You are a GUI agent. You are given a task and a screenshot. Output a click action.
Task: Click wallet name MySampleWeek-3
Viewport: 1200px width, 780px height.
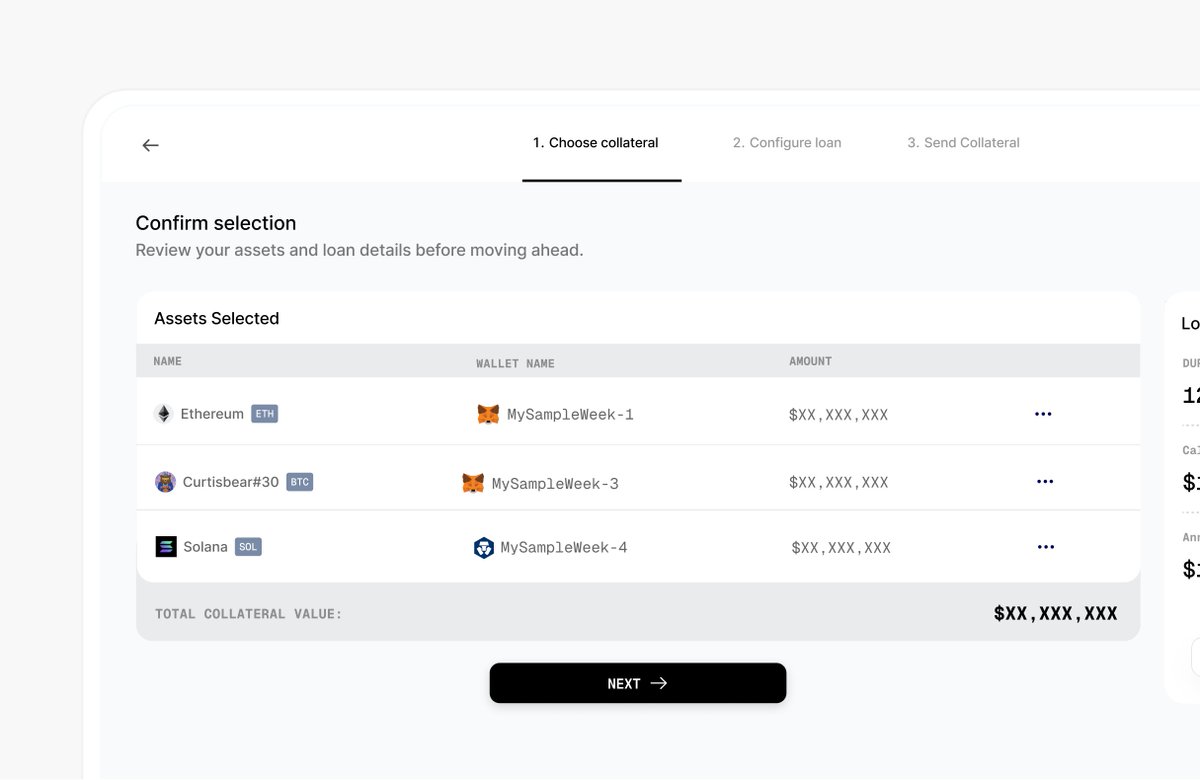click(x=555, y=484)
